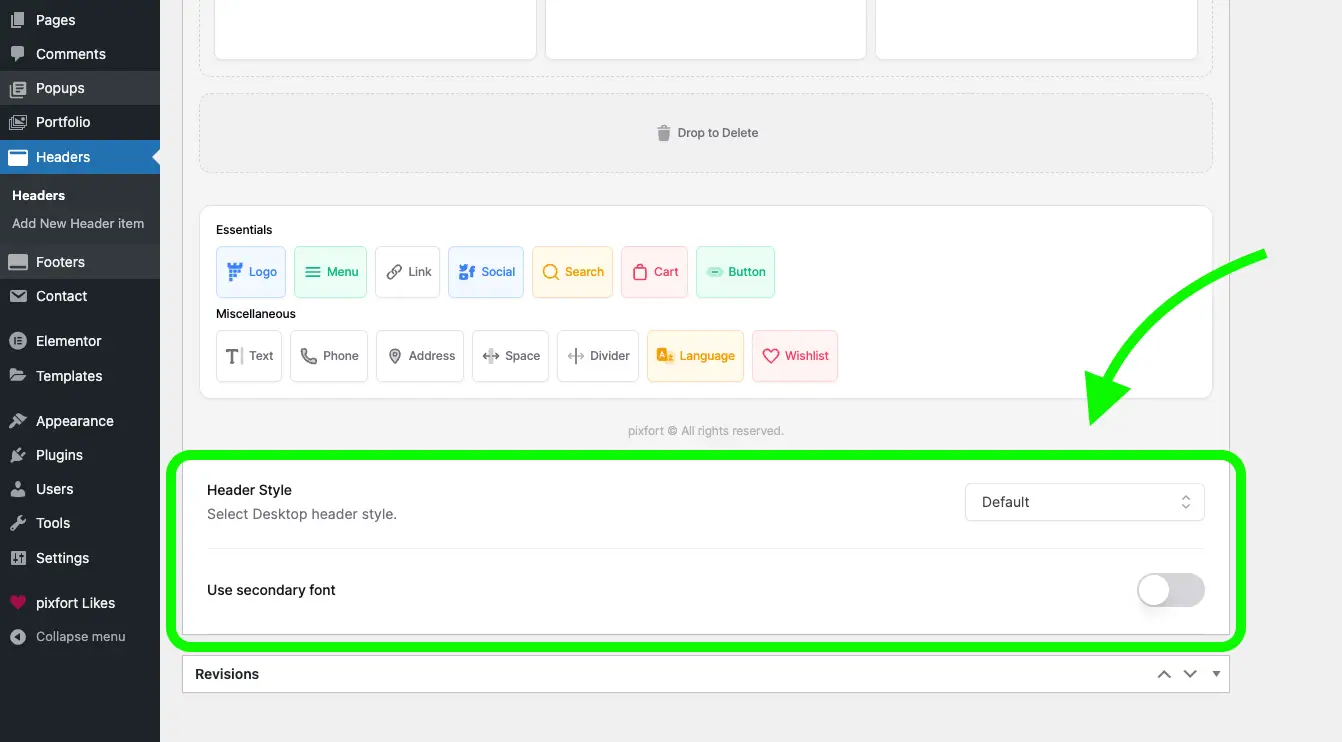Add the Menu element from Essentials

click(330, 271)
